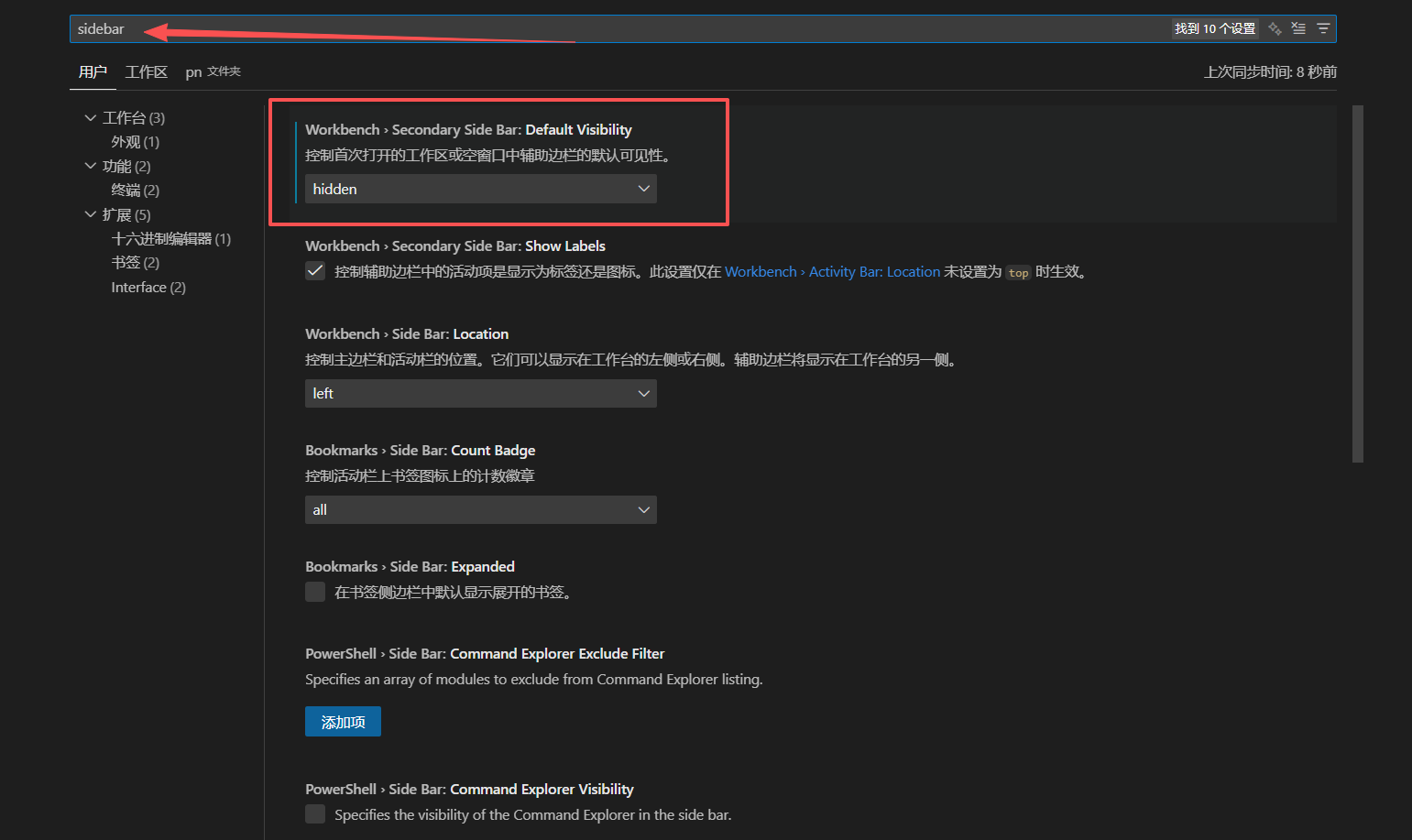The width and height of the screenshot is (1412, 840).
Task: Switch to the 工作区 settings tab
Action: pyautogui.click(x=147, y=71)
